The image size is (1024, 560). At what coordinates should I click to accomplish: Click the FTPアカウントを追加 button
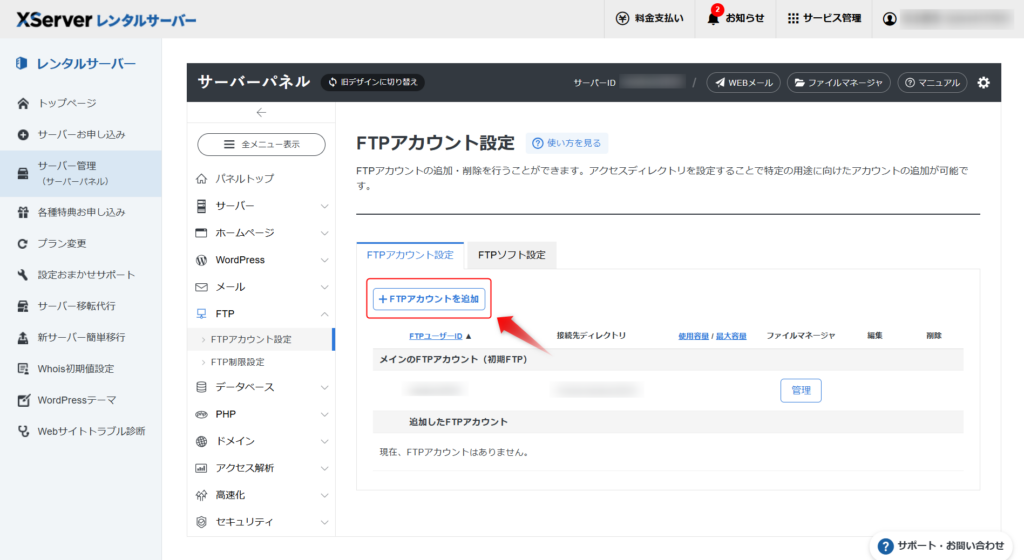(429, 299)
